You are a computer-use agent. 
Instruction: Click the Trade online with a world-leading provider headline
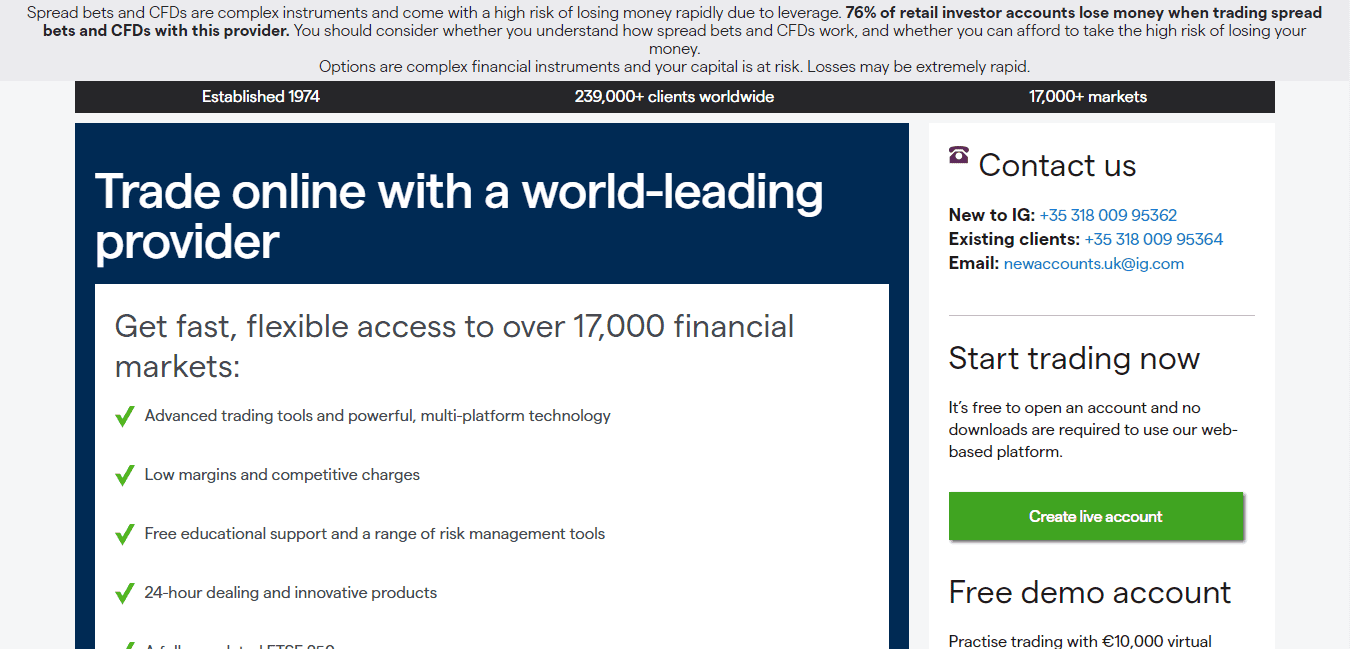(x=459, y=216)
